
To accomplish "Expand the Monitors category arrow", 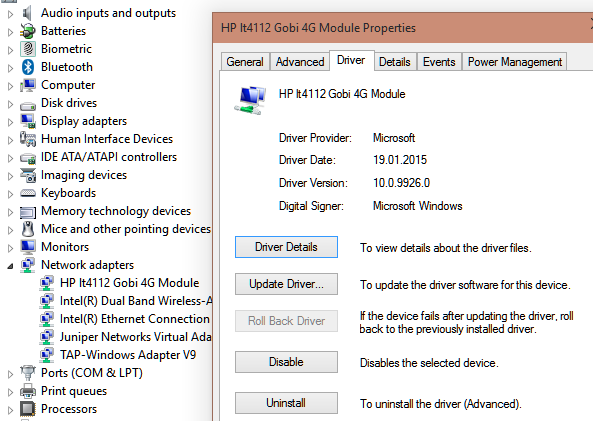I will tap(10, 248).
